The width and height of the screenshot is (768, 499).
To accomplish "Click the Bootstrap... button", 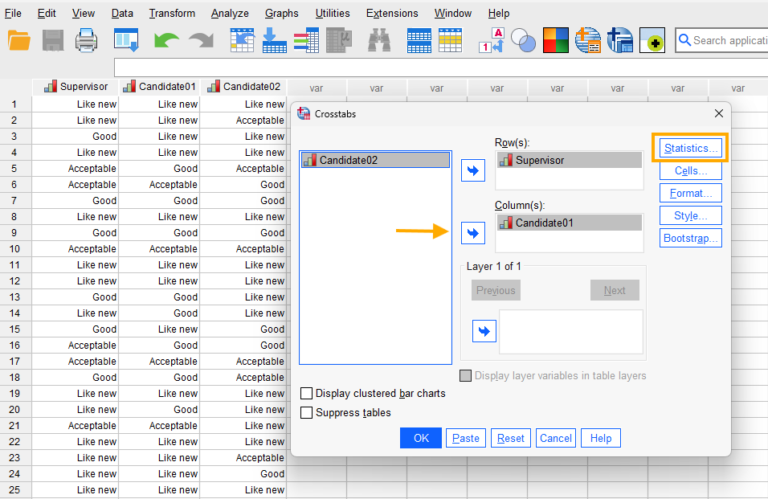I will pos(690,238).
